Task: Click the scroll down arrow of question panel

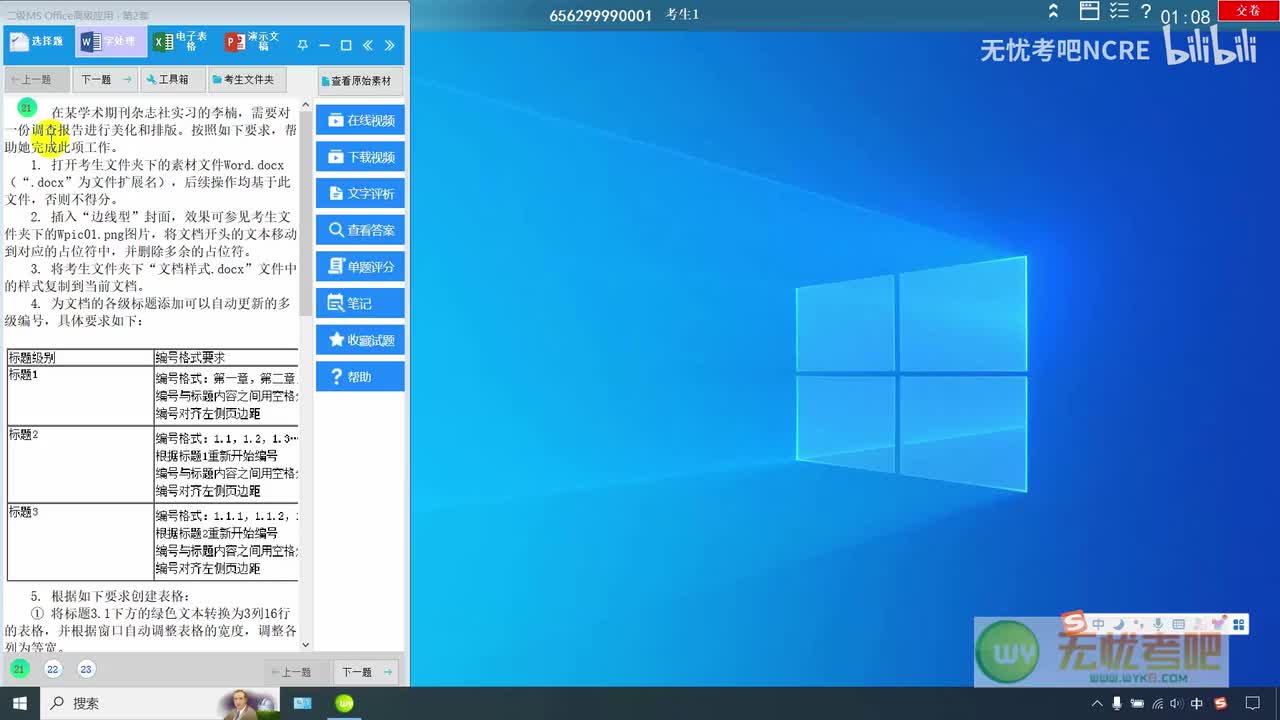Action: click(x=306, y=646)
